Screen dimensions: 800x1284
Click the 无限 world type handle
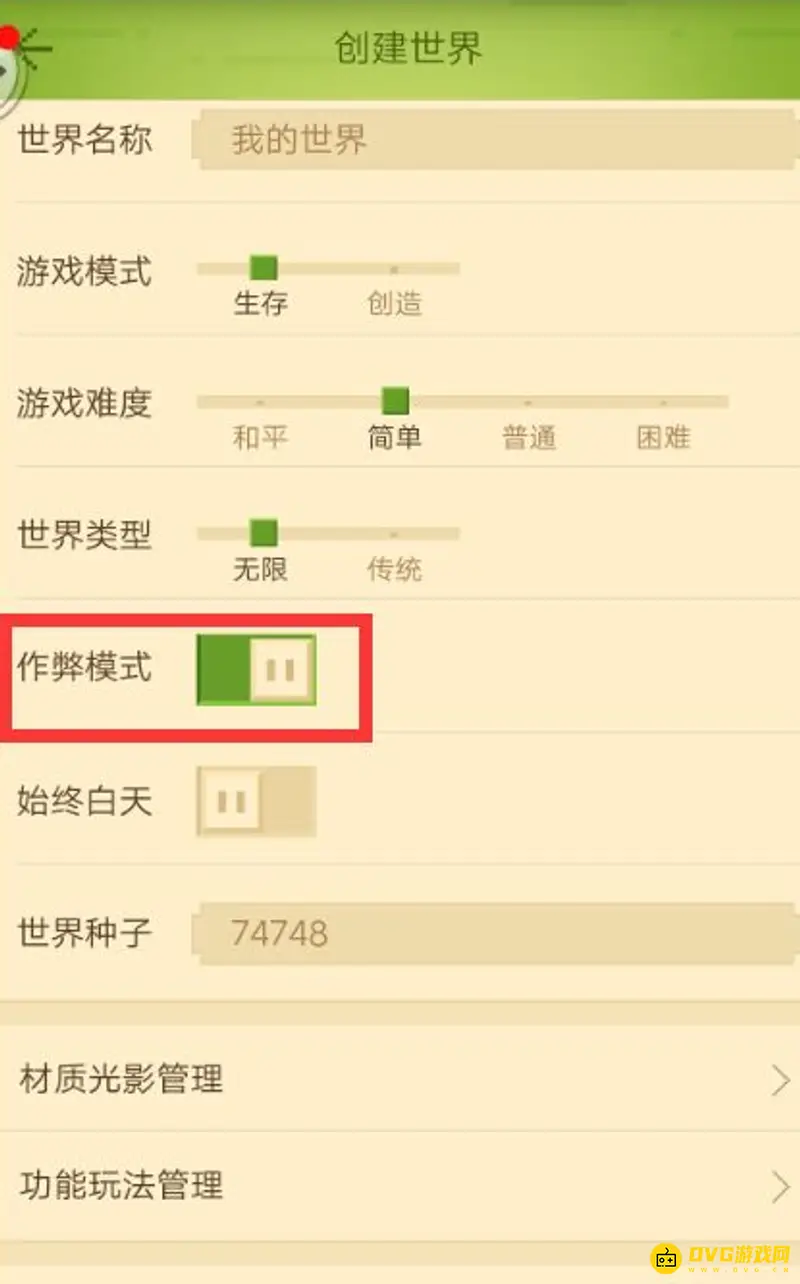click(x=263, y=533)
